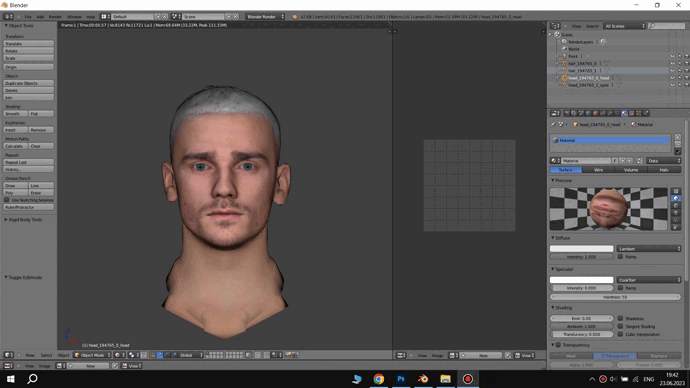Open Material properties tab icon
690x388 pixels.
tap(624, 113)
